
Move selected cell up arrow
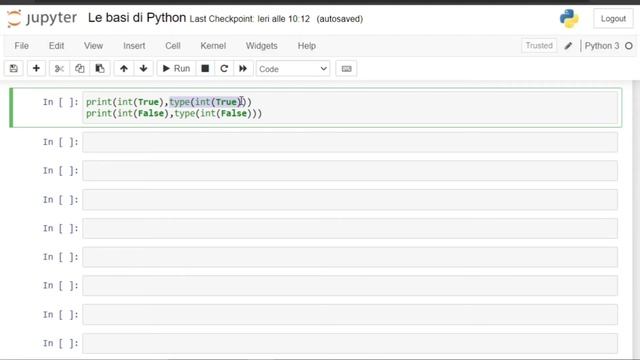point(124,69)
